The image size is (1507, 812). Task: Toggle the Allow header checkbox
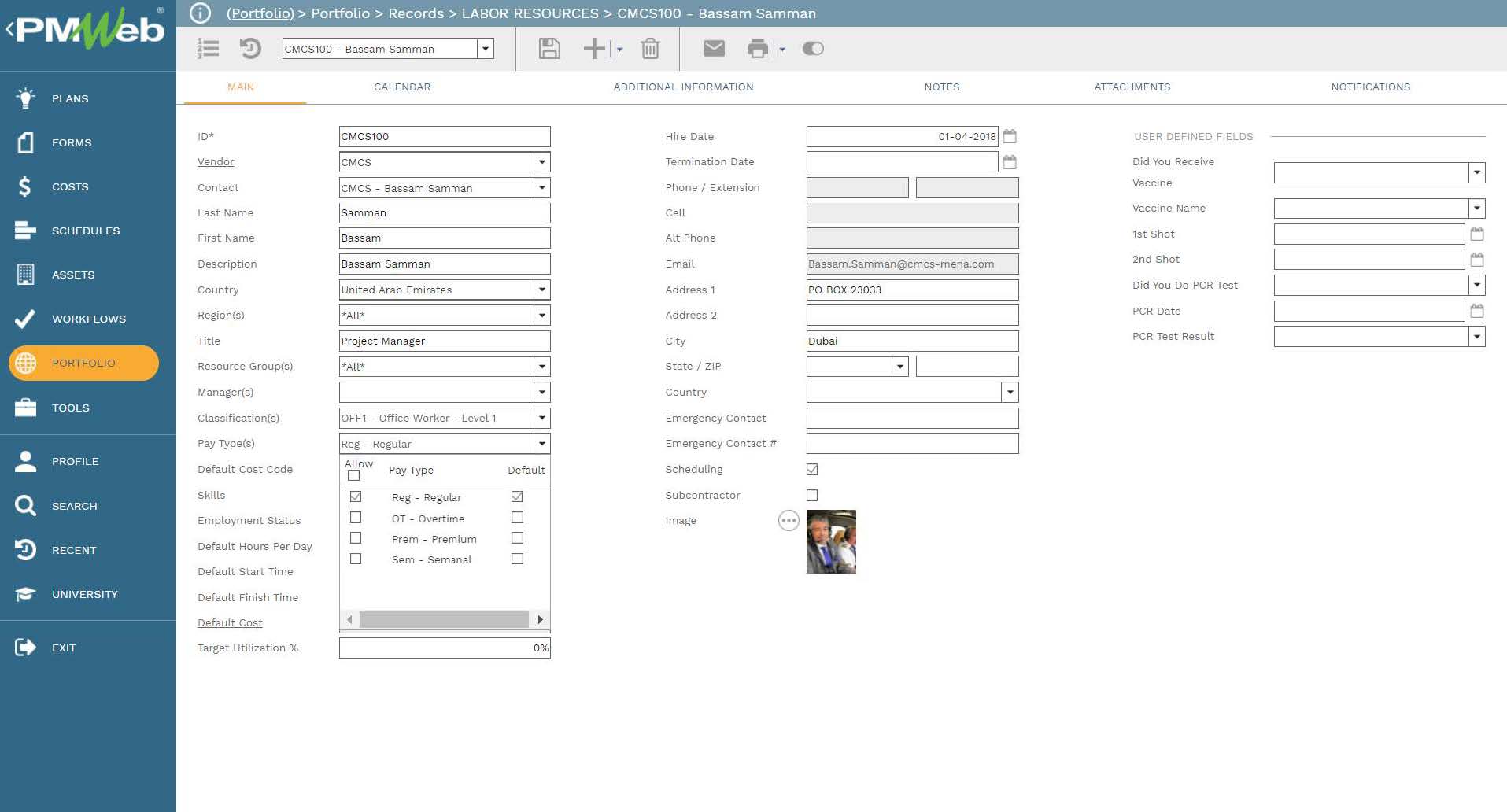[x=353, y=475]
